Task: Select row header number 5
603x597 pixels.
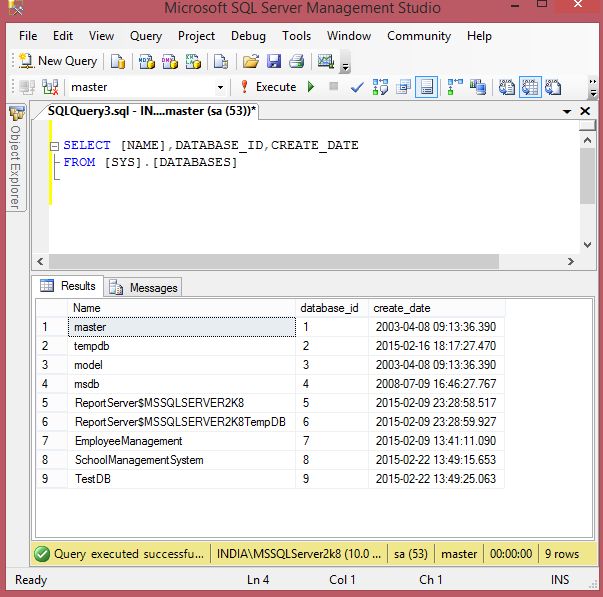Action: coord(52,403)
